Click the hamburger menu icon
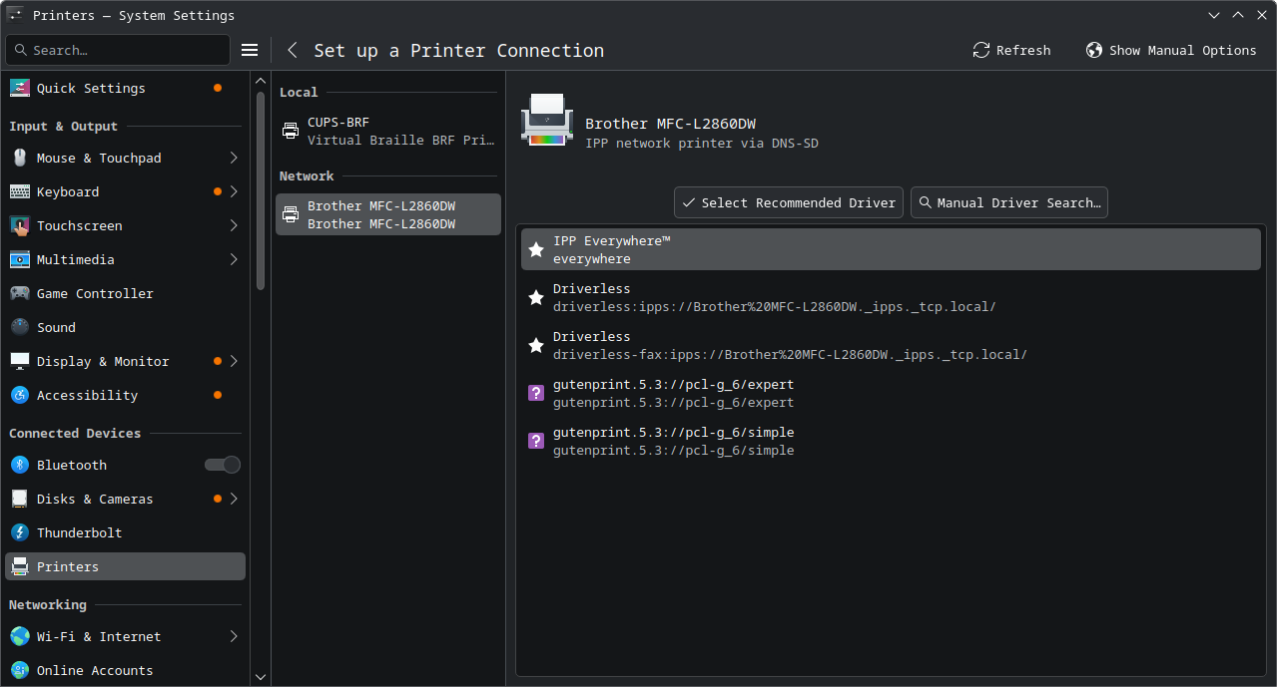The image size is (1277, 687). [x=250, y=50]
